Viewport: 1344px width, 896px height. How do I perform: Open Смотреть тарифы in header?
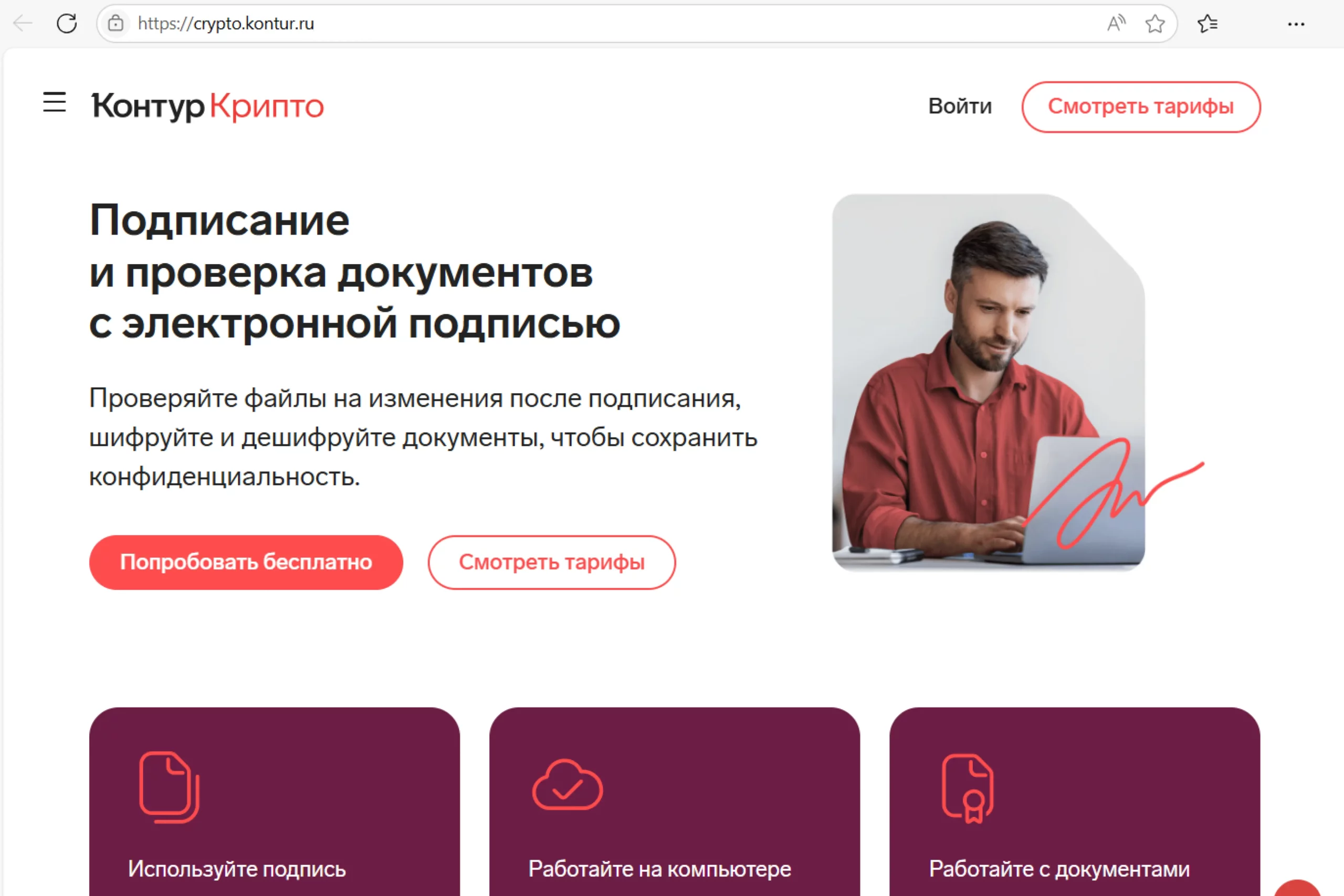1141,107
